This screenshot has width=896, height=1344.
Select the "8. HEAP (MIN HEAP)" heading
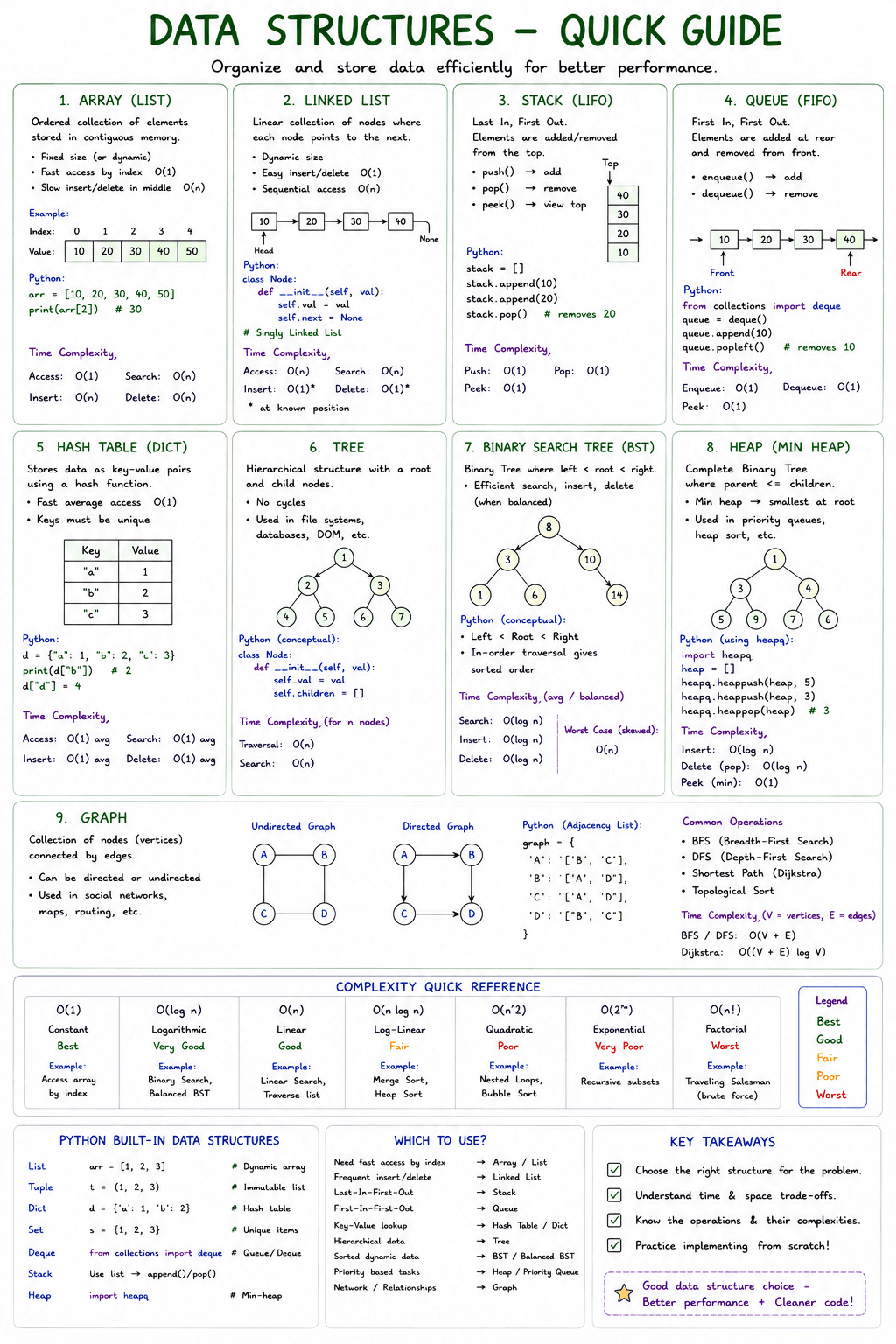[x=778, y=447]
